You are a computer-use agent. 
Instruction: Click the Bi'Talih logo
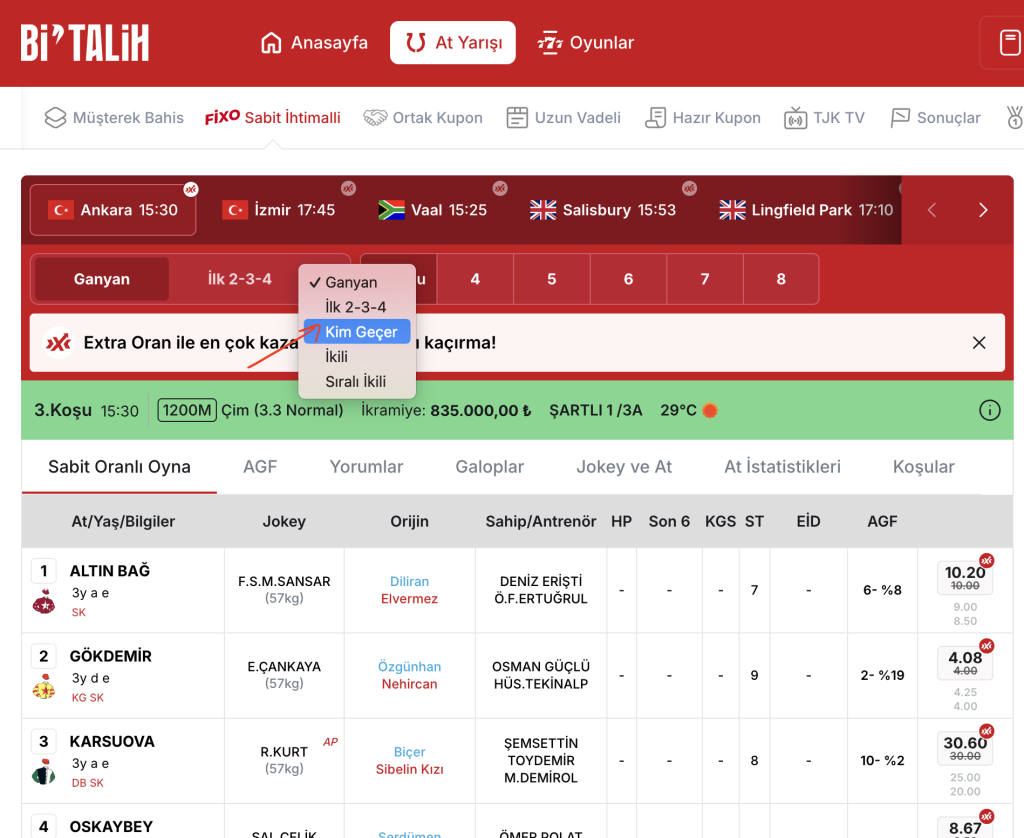(85, 43)
